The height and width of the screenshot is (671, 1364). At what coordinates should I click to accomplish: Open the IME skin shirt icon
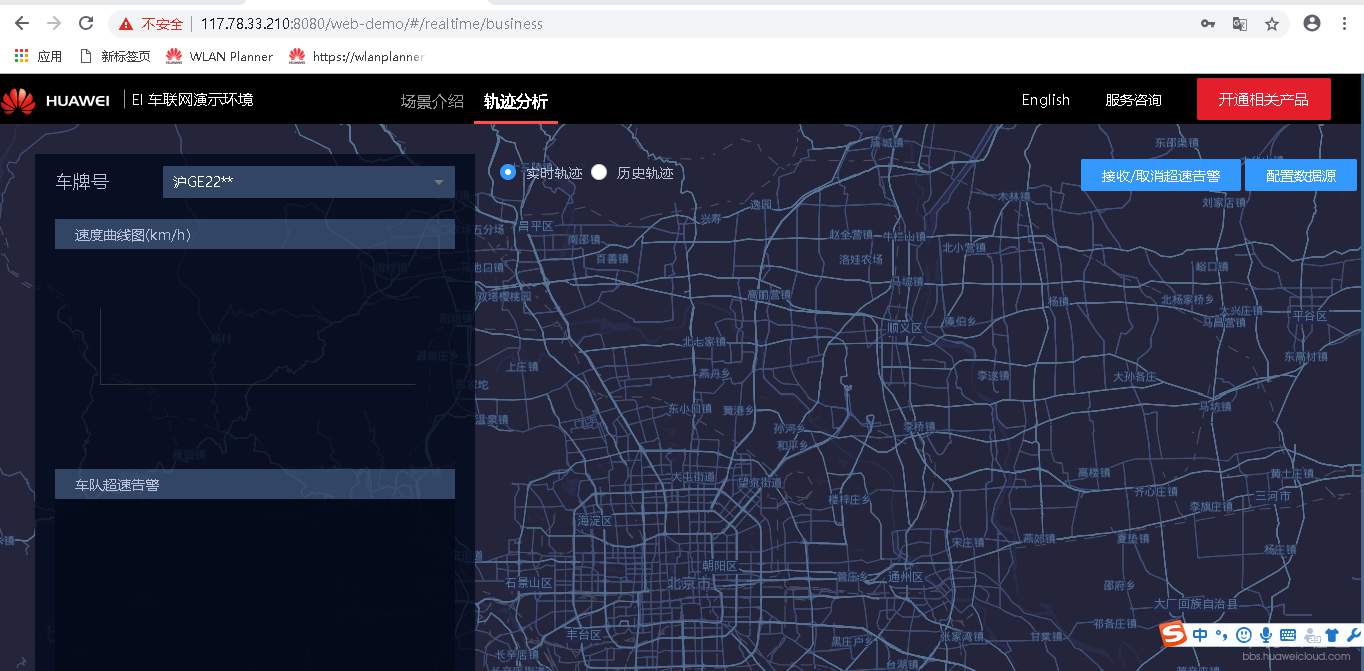coord(1333,635)
